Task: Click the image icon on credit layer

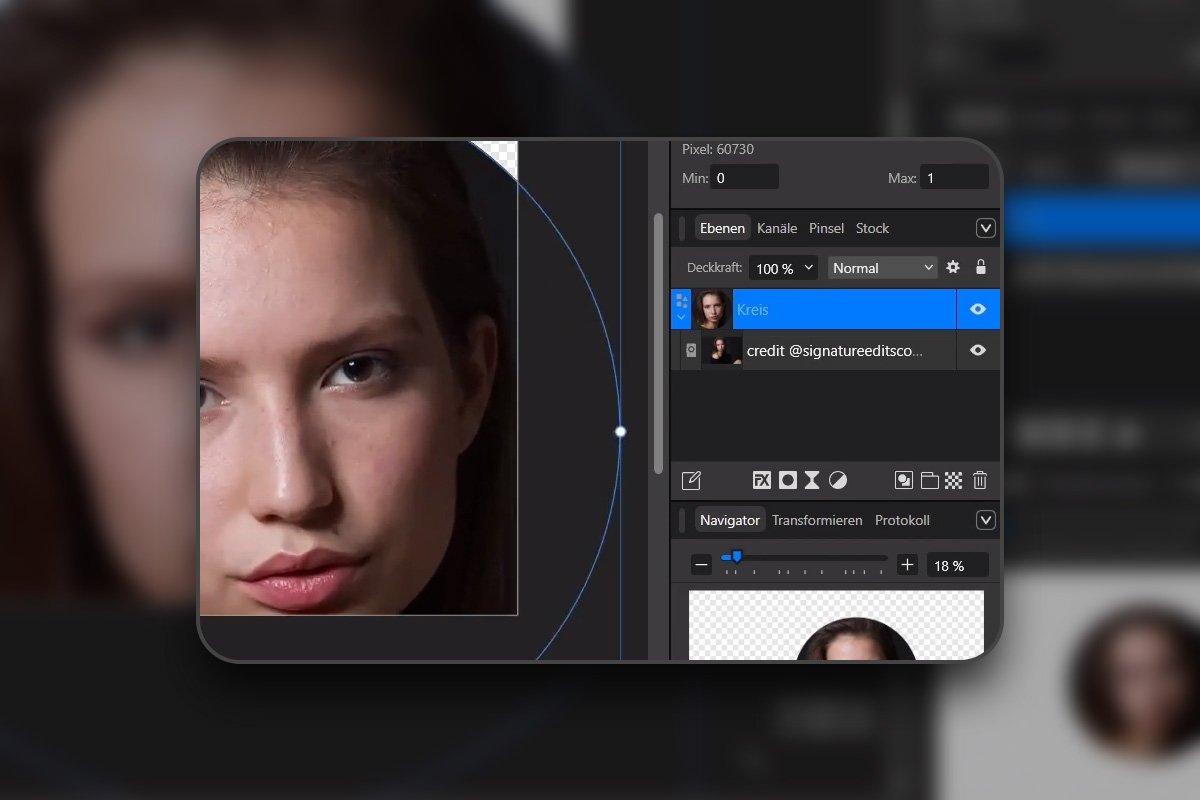Action: [x=690, y=350]
